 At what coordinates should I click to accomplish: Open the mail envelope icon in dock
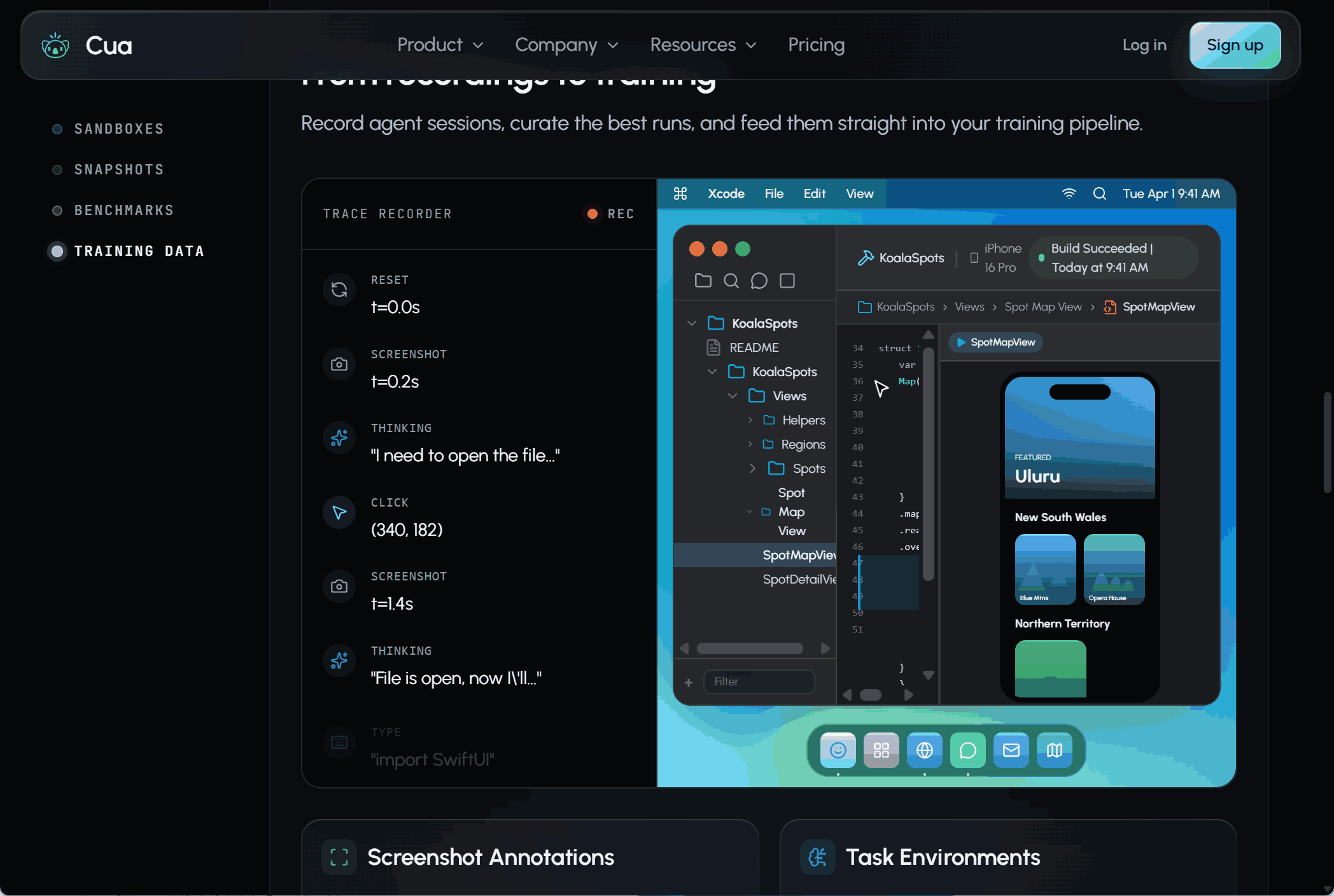tap(1011, 750)
